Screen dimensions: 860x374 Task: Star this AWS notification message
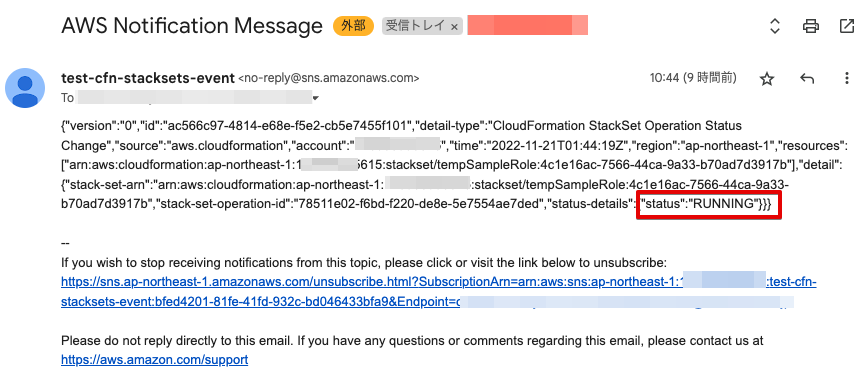point(767,79)
